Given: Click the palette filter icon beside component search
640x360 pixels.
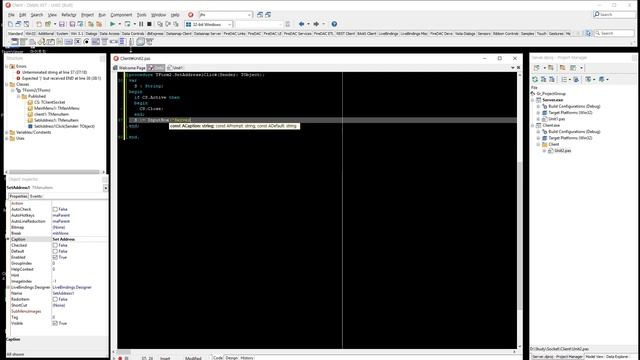Looking at the screenshot, I should coord(588,33).
